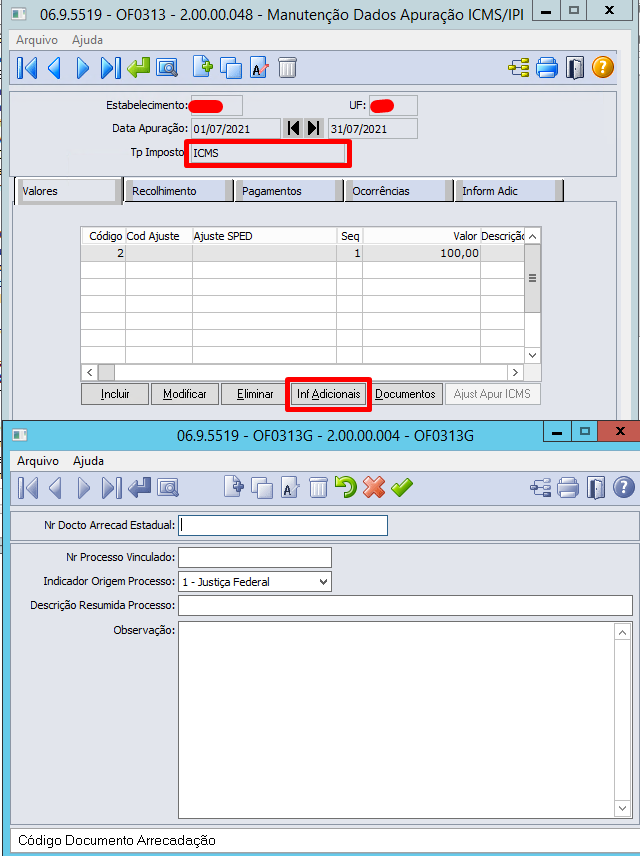Screen dimensions: 640x856
Task: Go to first record in OF0313 toolbar
Action: point(27,68)
